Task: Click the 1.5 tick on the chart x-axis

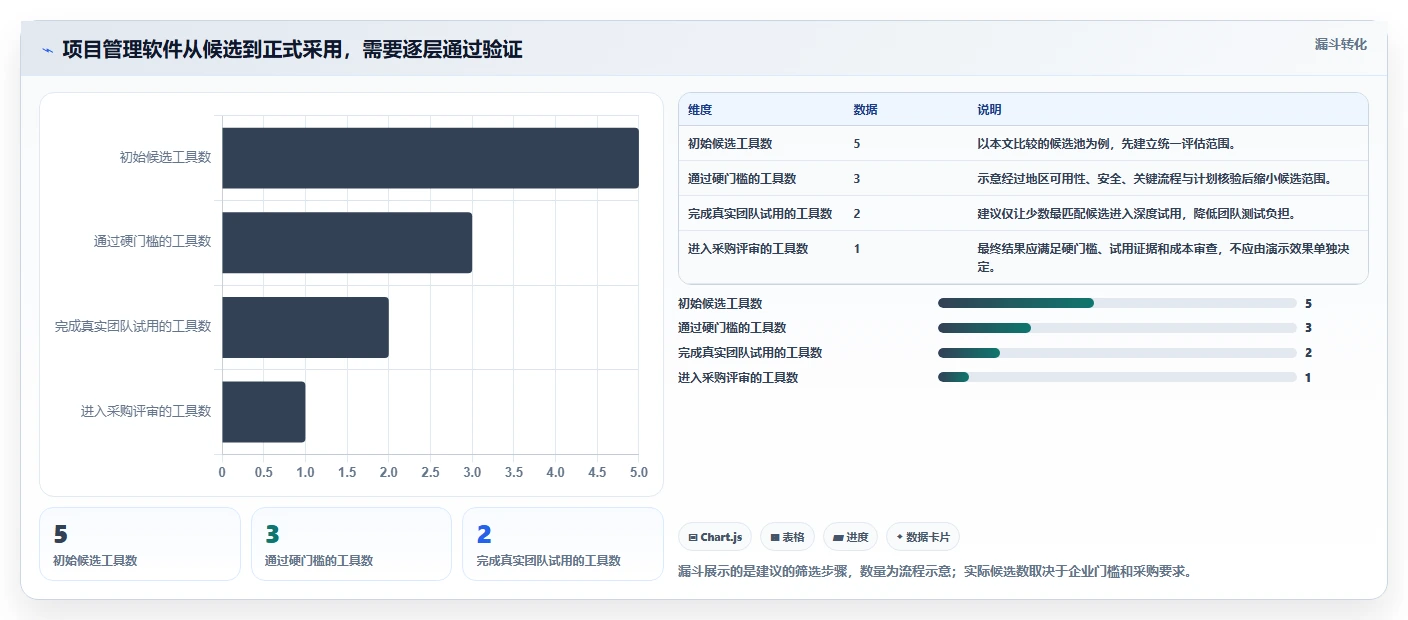Action: tap(347, 472)
